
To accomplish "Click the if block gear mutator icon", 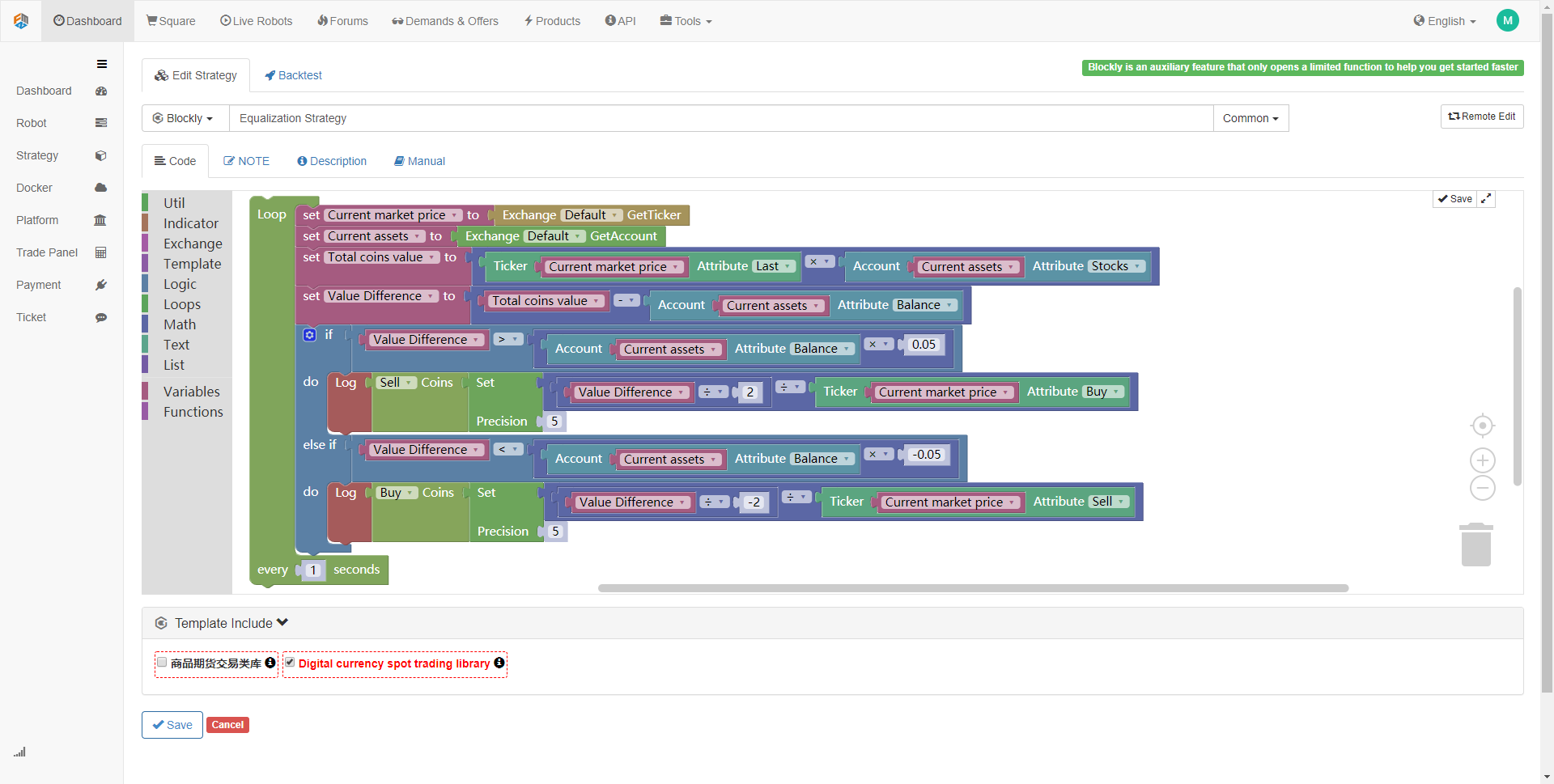I will [x=310, y=334].
